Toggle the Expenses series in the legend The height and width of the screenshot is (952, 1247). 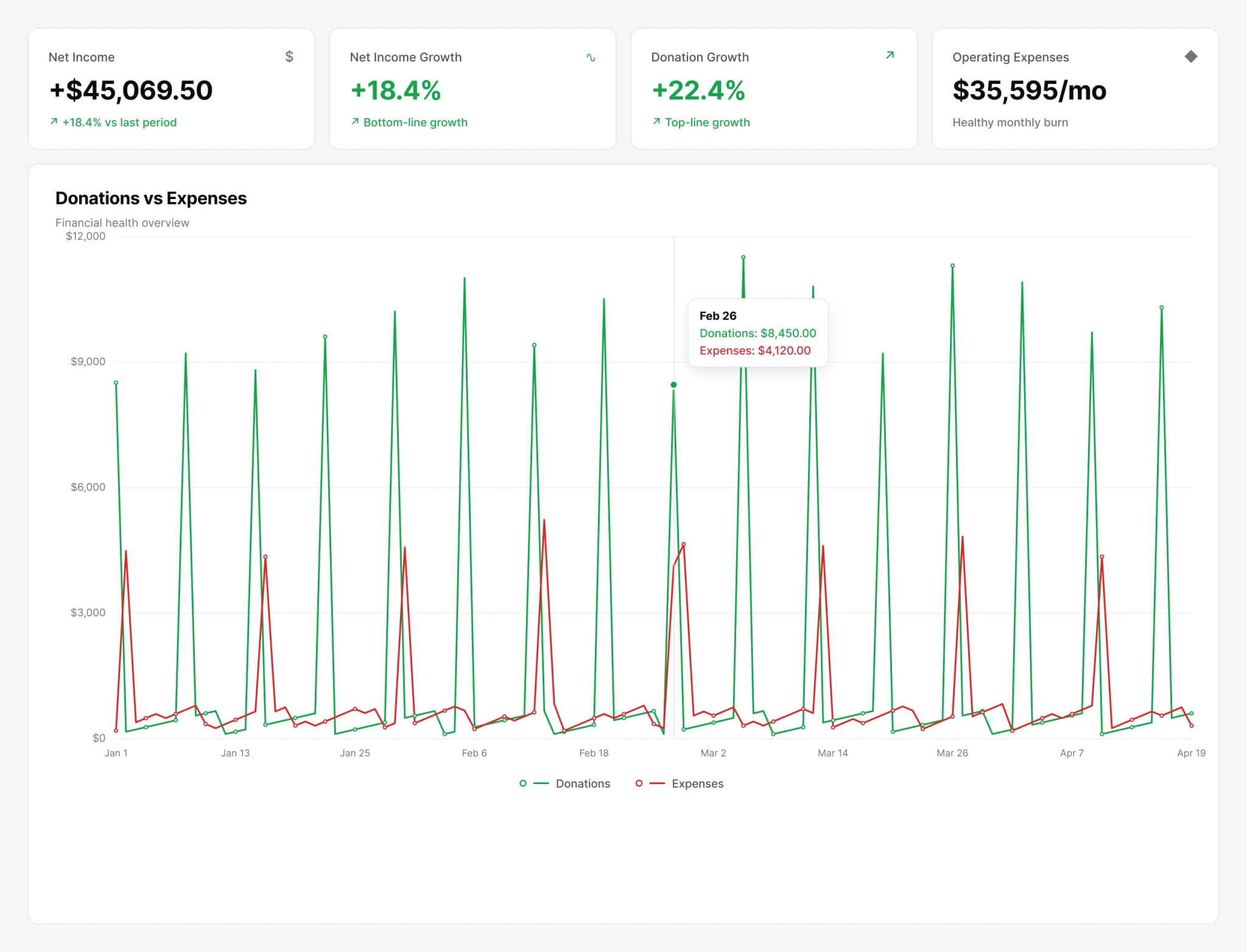680,783
